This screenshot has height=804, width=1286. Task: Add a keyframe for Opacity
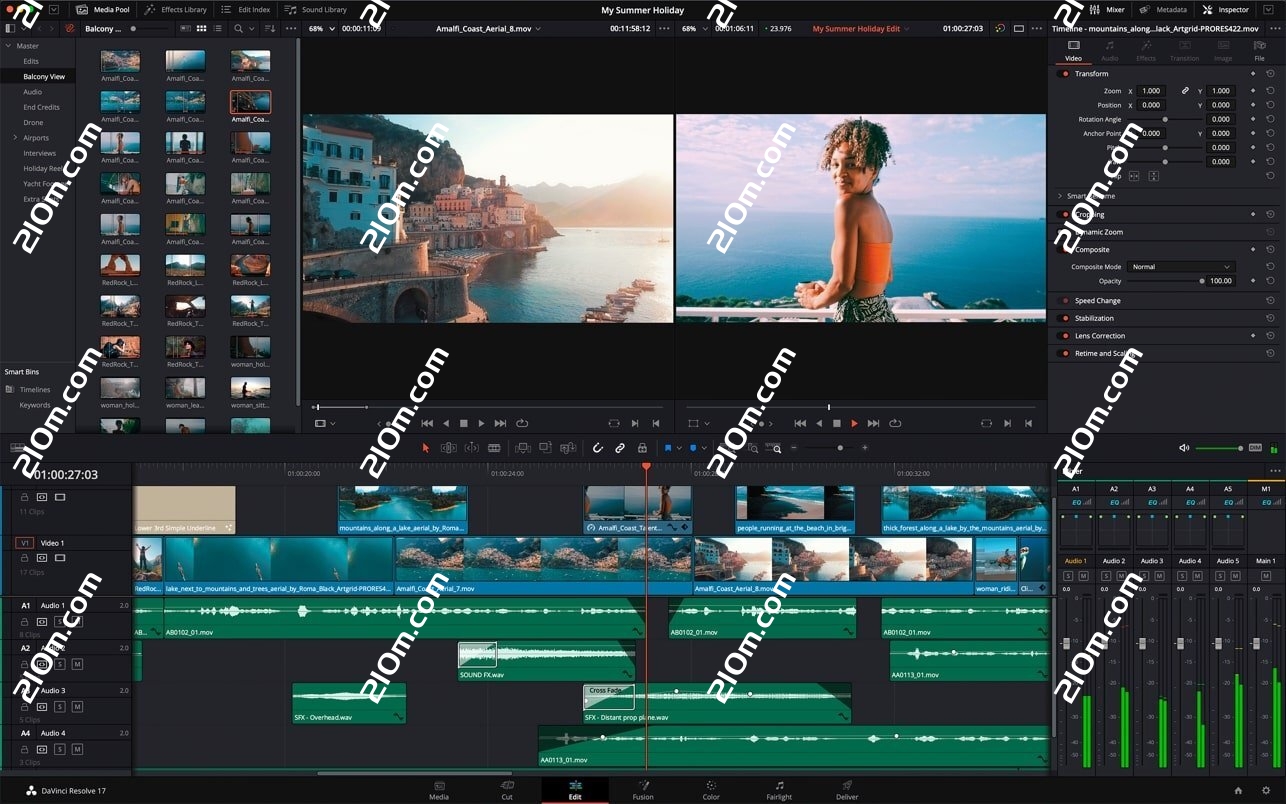1253,281
